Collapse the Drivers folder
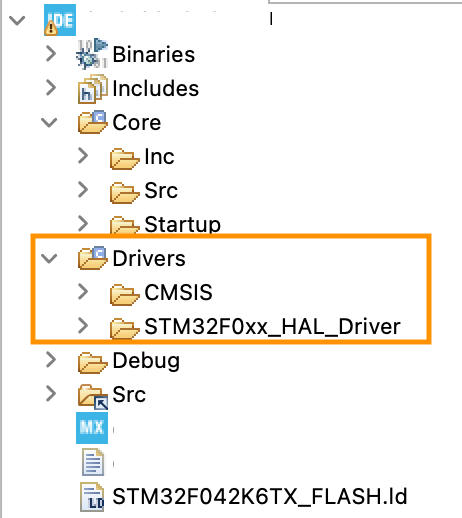The height and width of the screenshot is (518, 462). [49, 258]
